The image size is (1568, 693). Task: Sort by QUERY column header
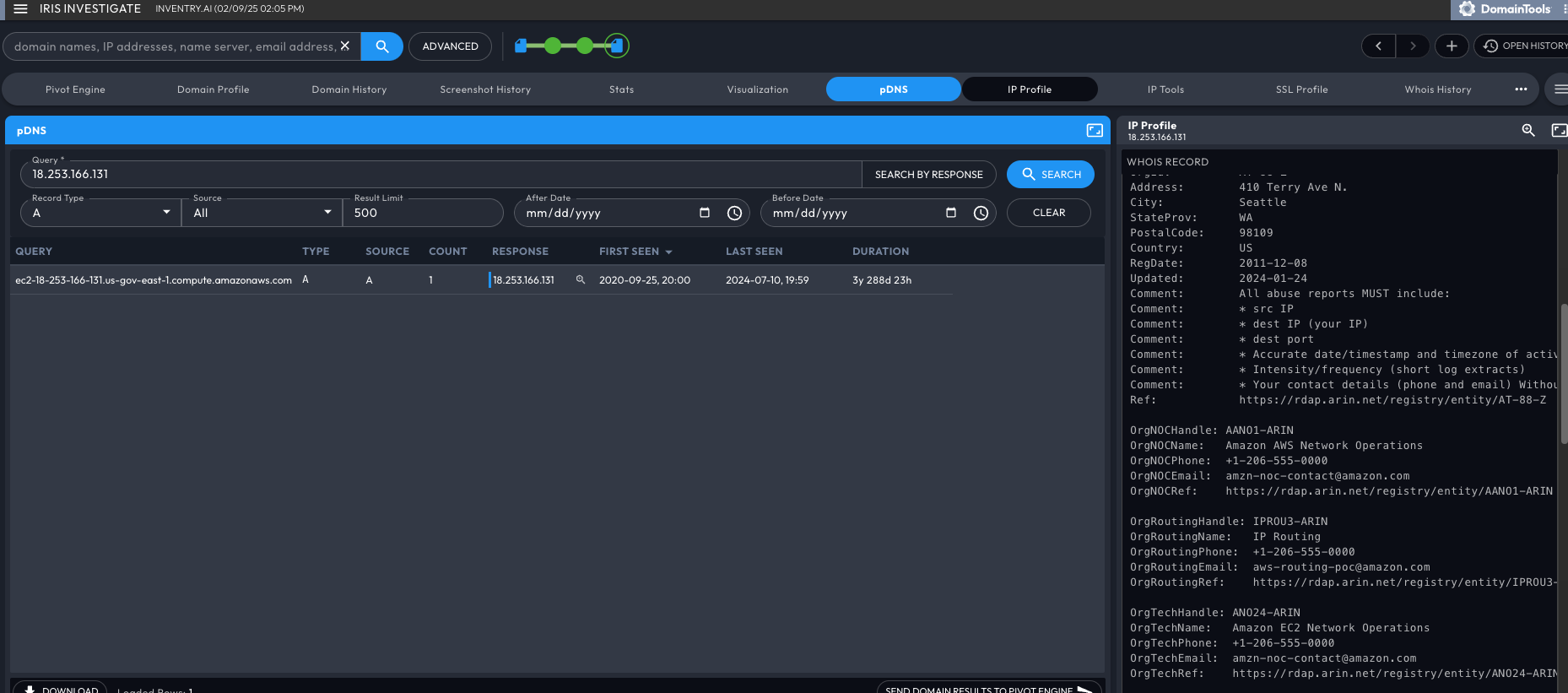tap(34, 252)
